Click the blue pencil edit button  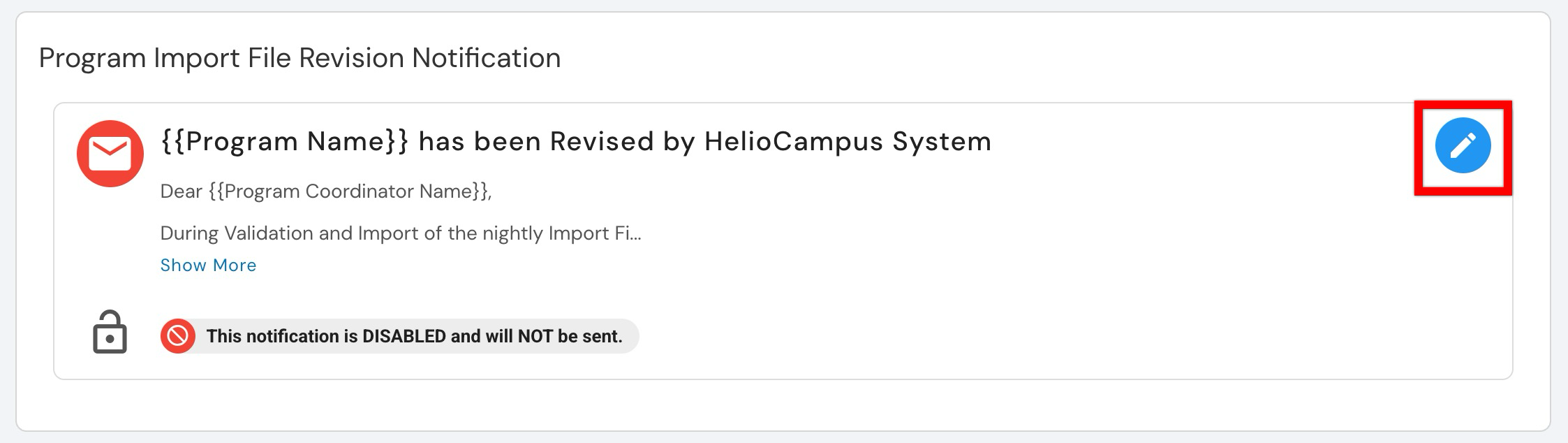click(1463, 145)
